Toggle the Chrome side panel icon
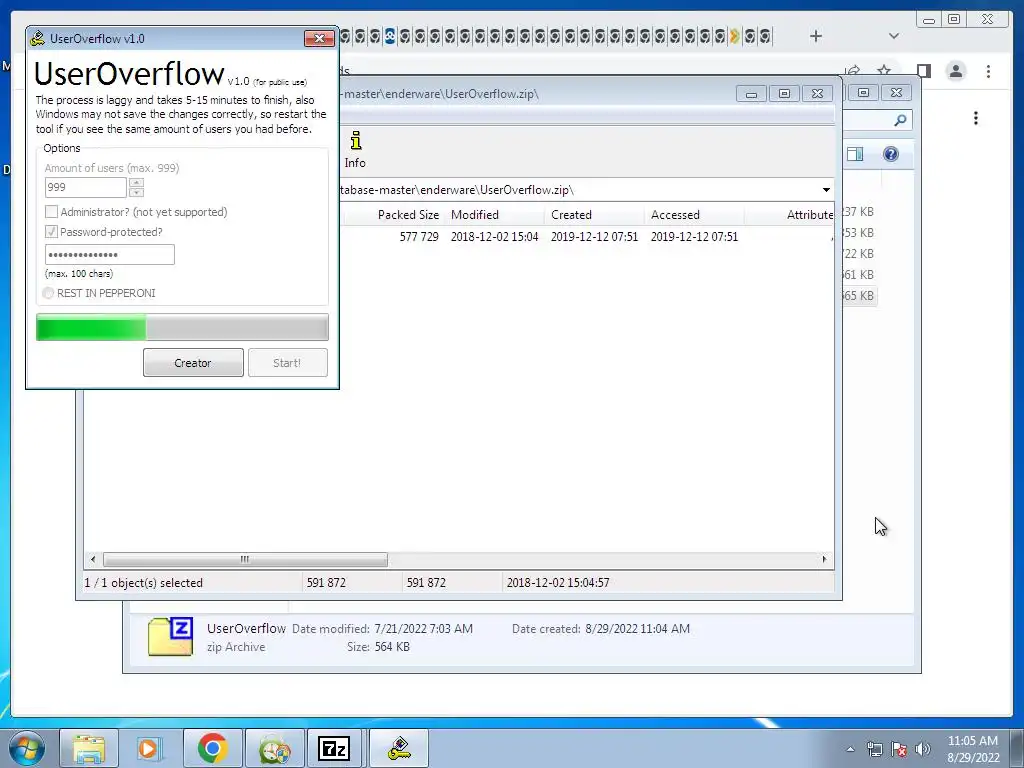The width and height of the screenshot is (1024, 768). [x=923, y=71]
